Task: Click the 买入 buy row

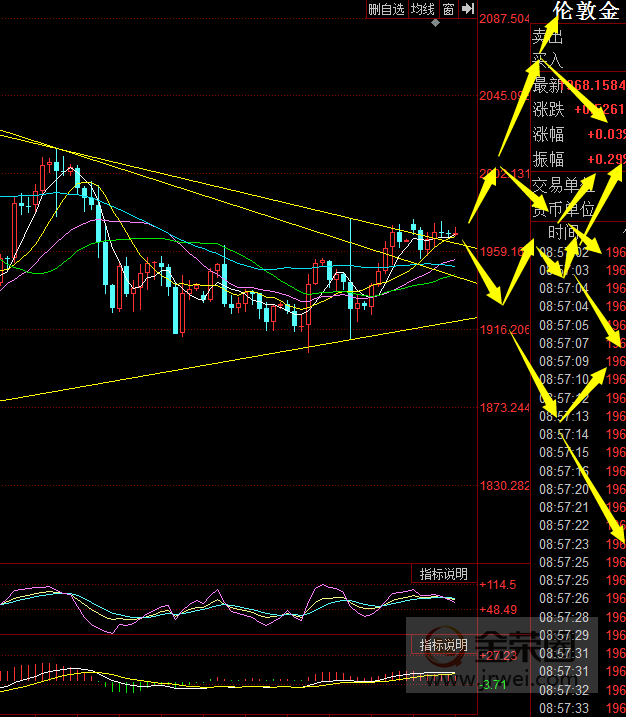Action: click(548, 61)
